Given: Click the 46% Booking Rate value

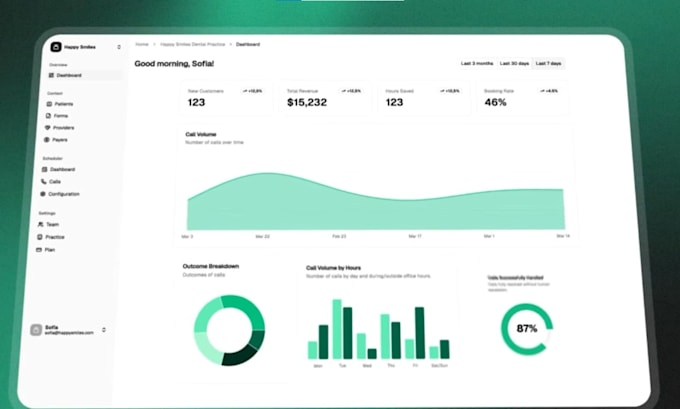Looking at the screenshot, I should 495,102.
